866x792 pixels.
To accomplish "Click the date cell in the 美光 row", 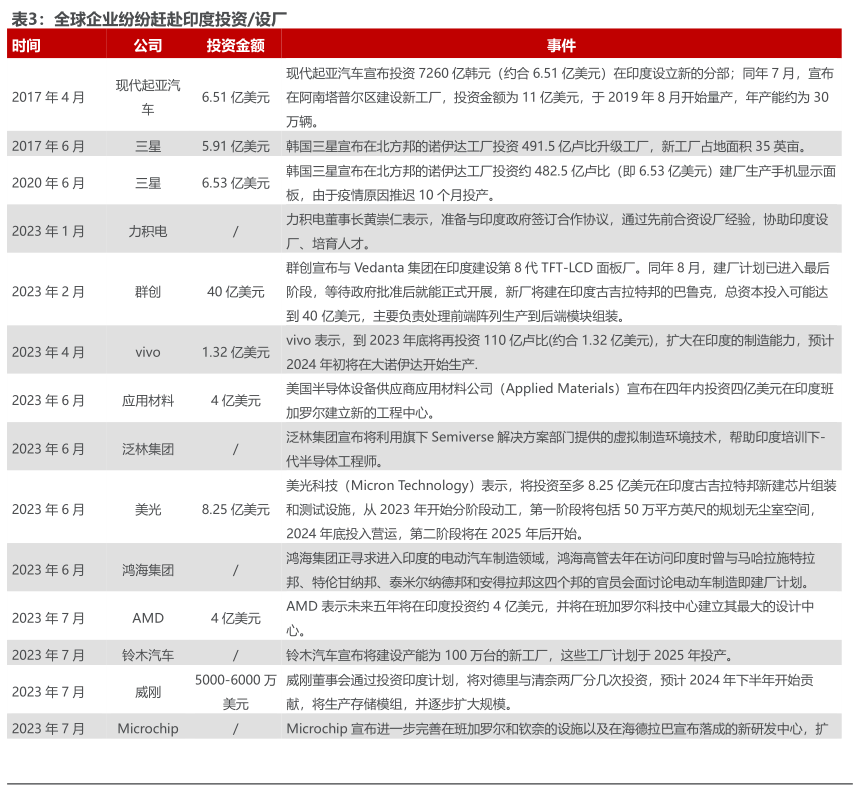I will (48, 509).
